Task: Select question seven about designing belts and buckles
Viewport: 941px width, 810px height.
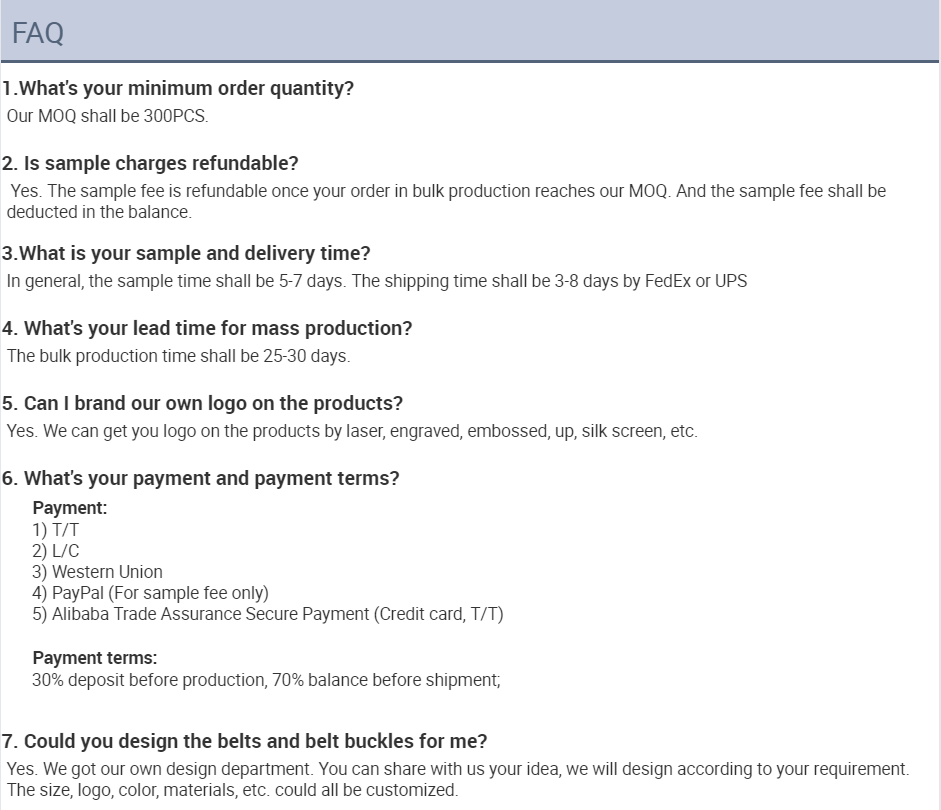Action: click(x=244, y=741)
